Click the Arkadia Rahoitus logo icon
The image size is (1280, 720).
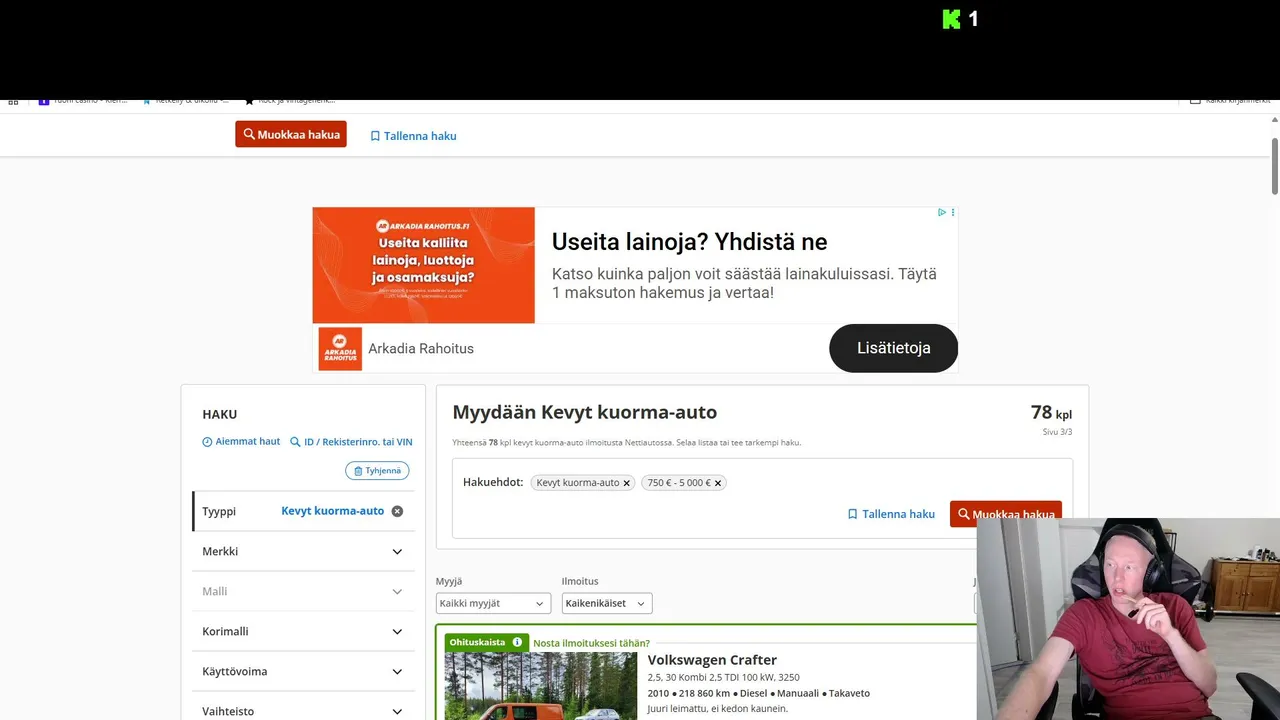pyautogui.click(x=340, y=349)
